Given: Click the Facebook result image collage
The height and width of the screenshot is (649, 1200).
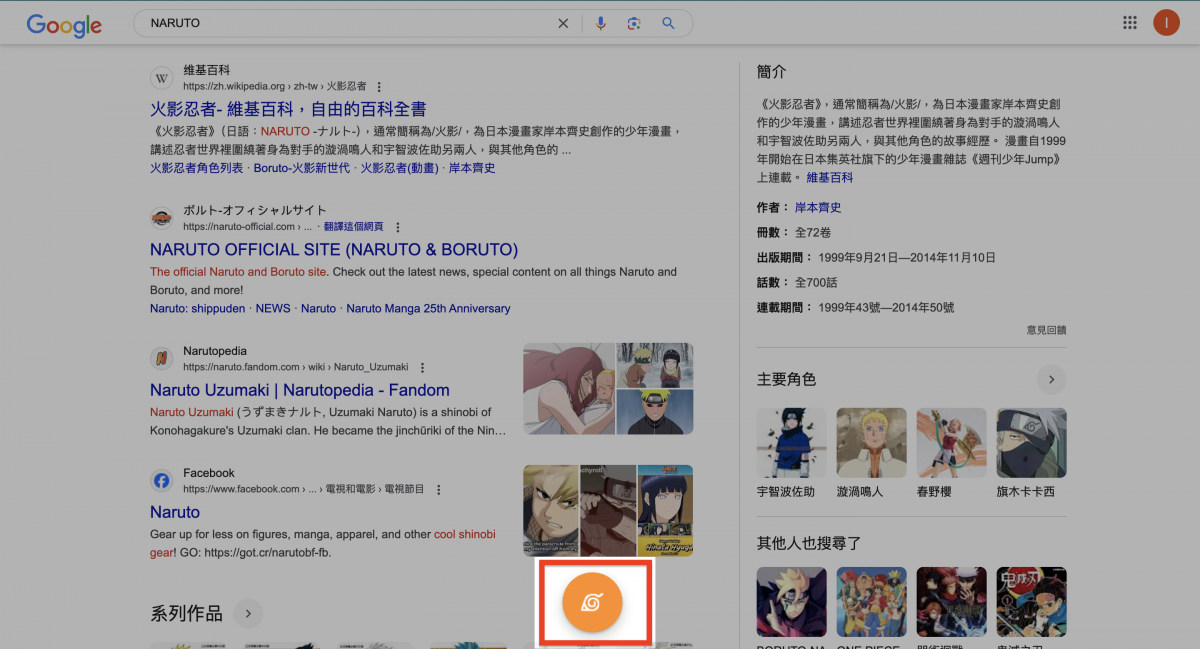Looking at the screenshot, I should click(x=608, y=510).
